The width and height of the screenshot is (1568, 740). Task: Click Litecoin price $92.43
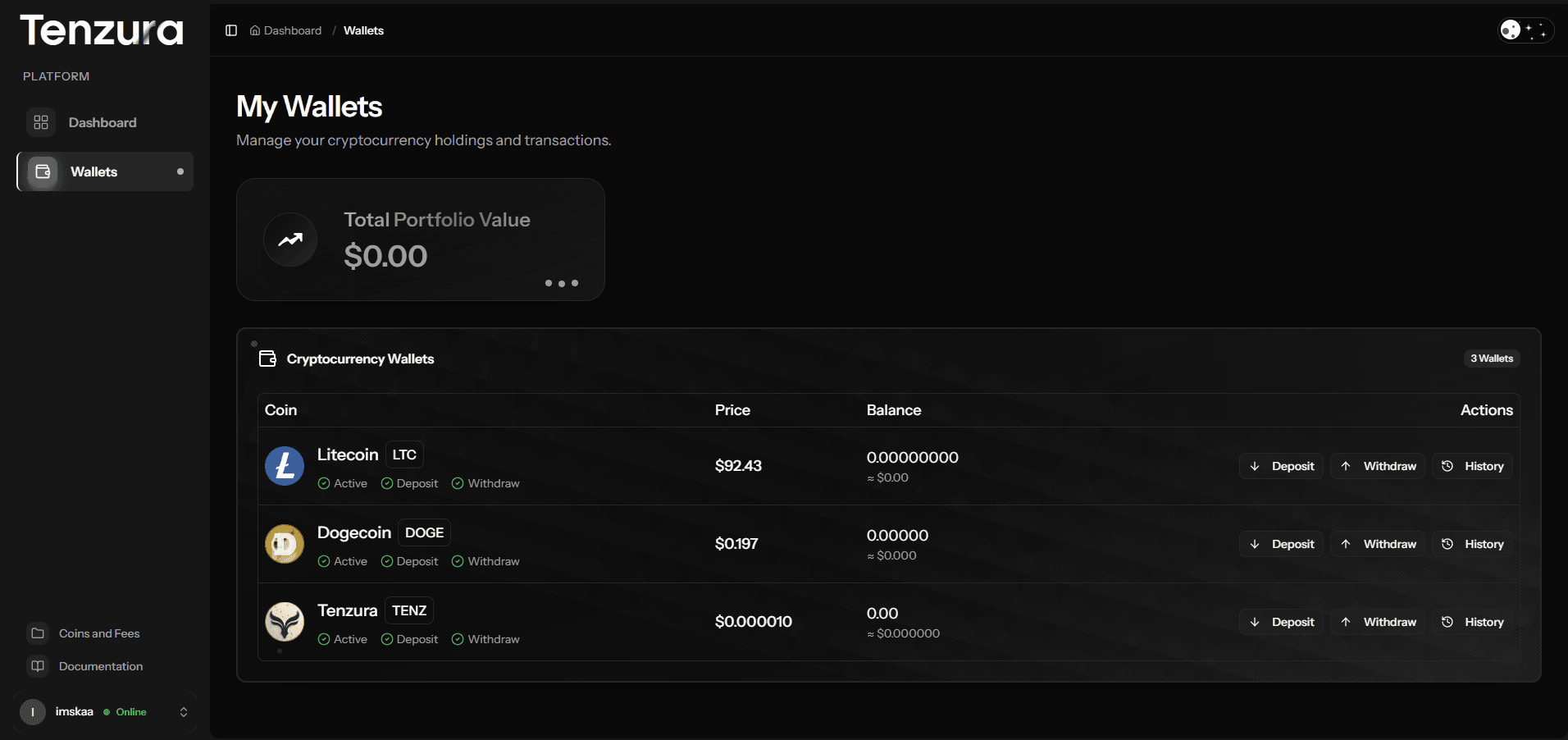pos(738,466)
